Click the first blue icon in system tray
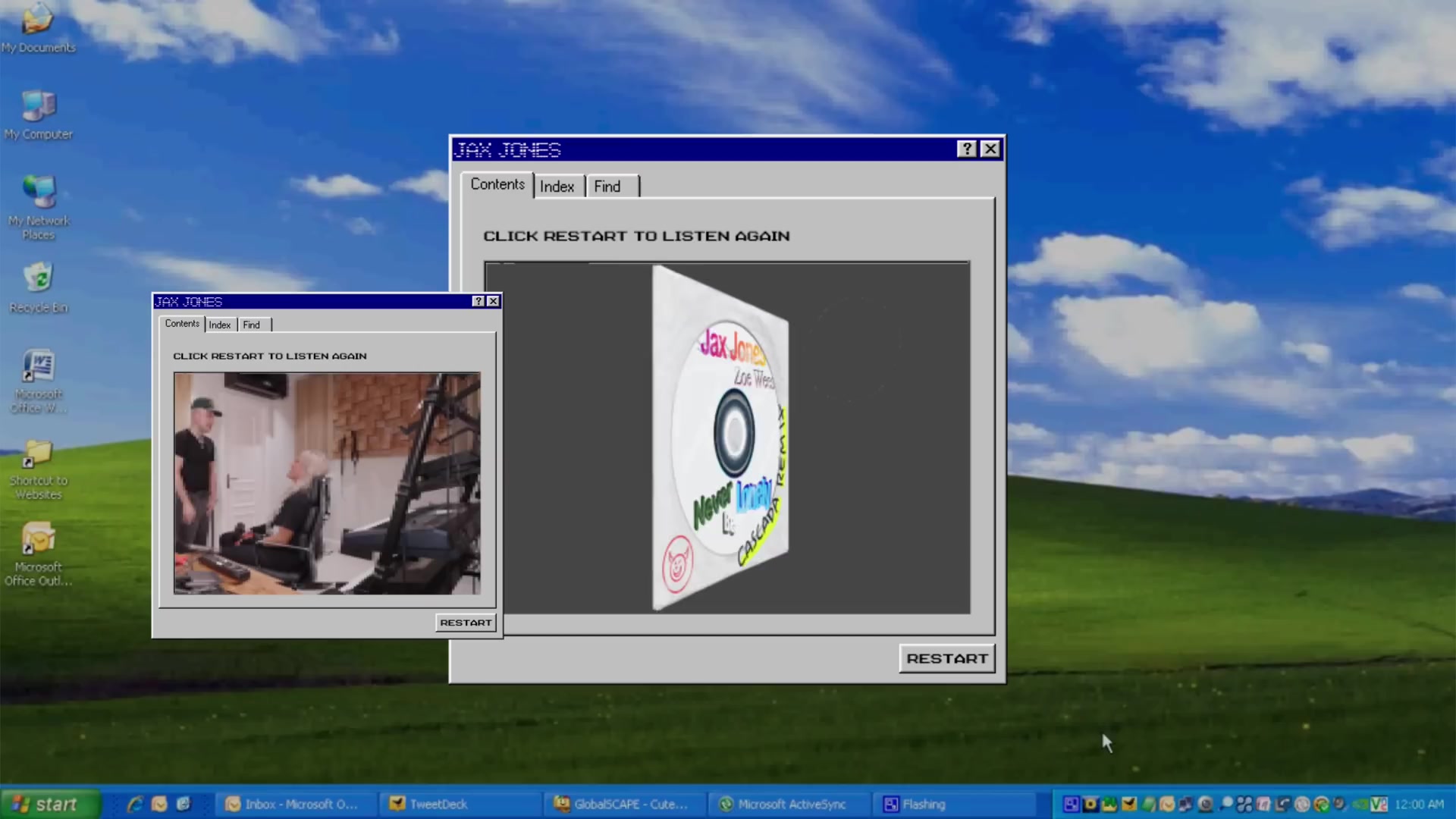1456x819 pixels. tap(1072, 804)
